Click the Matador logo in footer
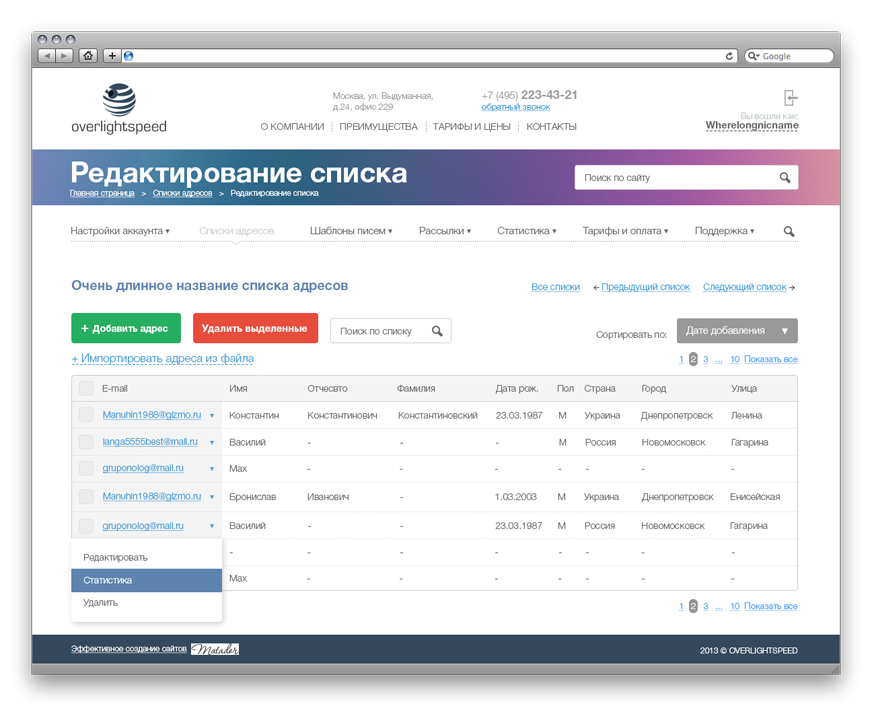The width and height of the screenshot is (872, 706). 215,649
